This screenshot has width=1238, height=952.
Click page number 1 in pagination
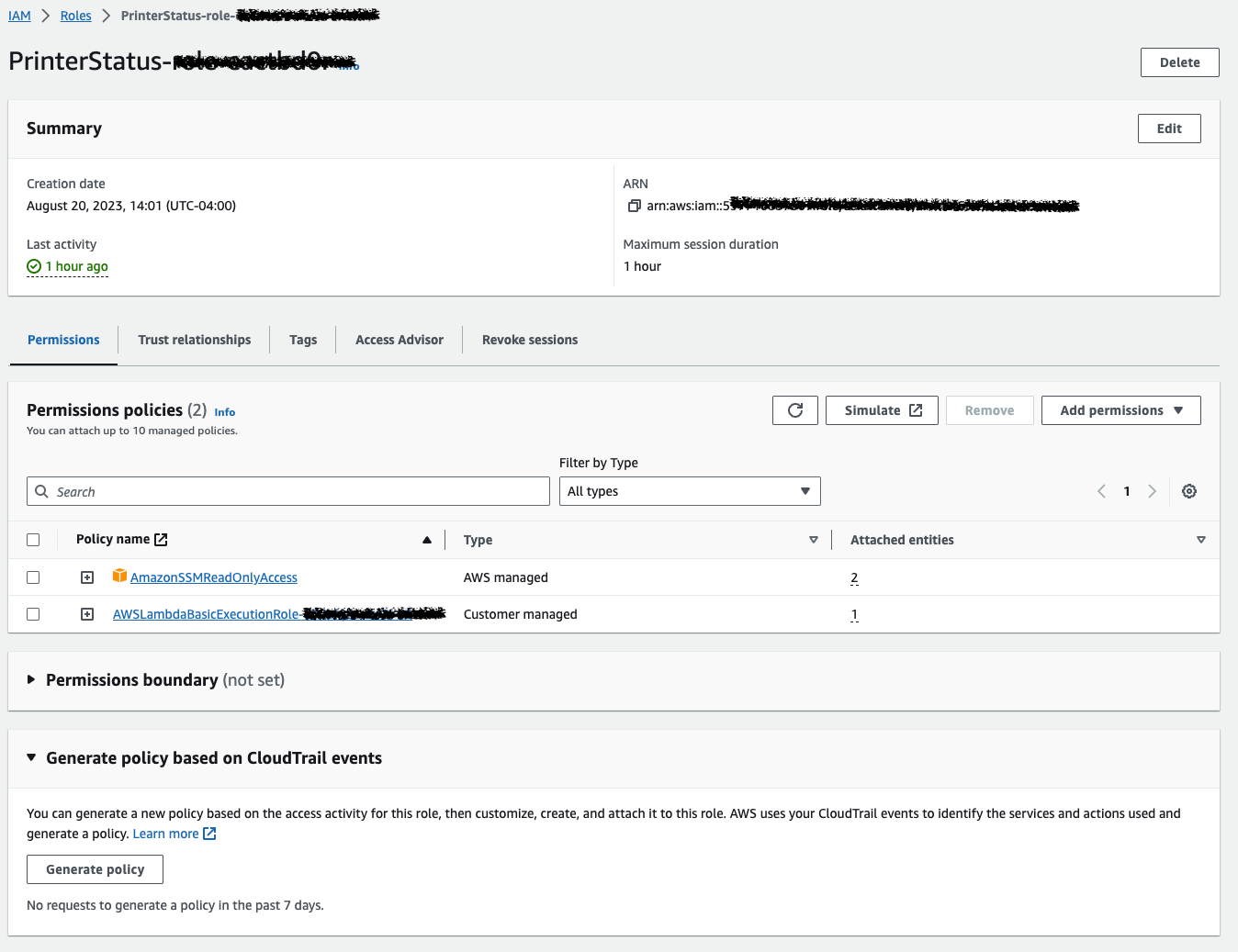click(1127, 491)
